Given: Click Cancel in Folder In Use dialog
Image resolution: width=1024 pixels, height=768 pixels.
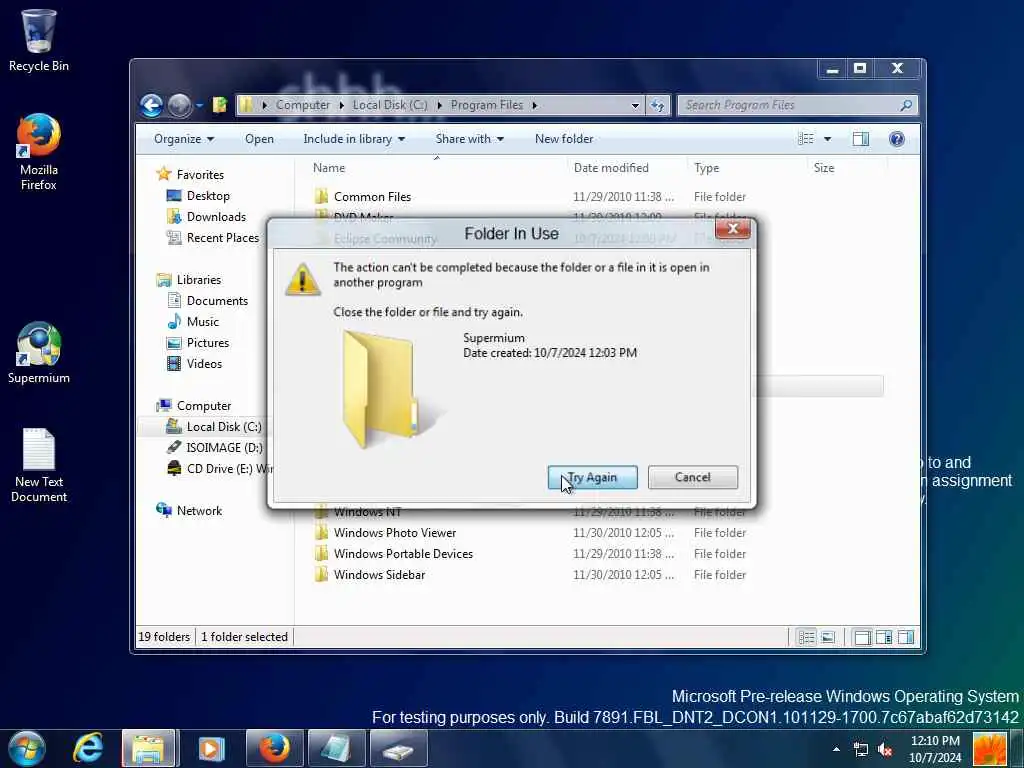Looking at the screenshot, I should point(693,477).
